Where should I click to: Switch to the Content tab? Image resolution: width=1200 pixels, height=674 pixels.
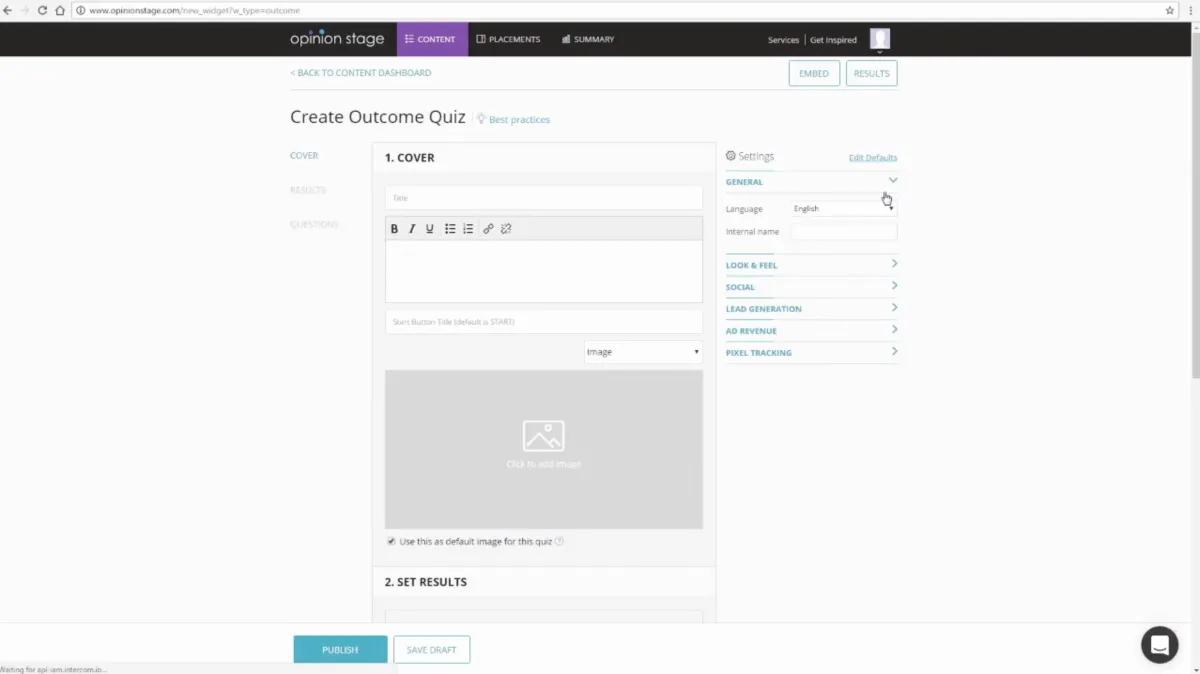432,39
